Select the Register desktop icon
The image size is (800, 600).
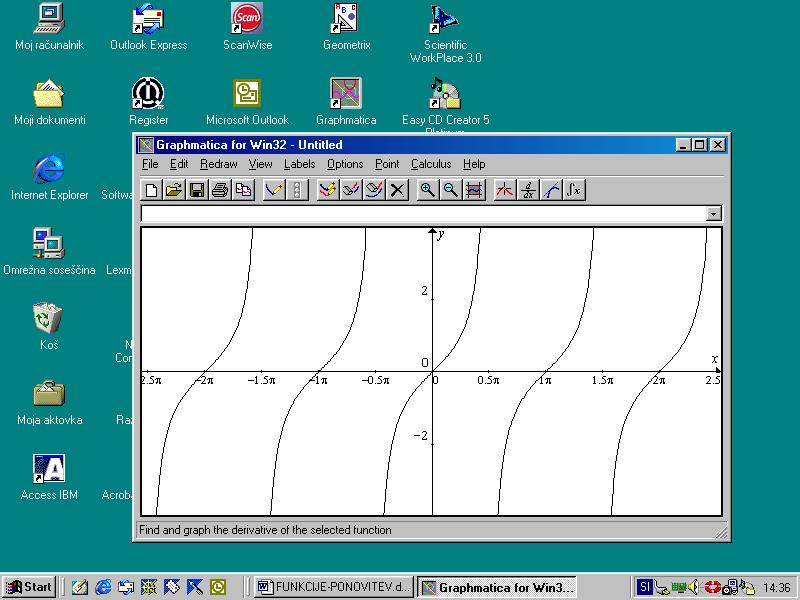coord(148,102)
